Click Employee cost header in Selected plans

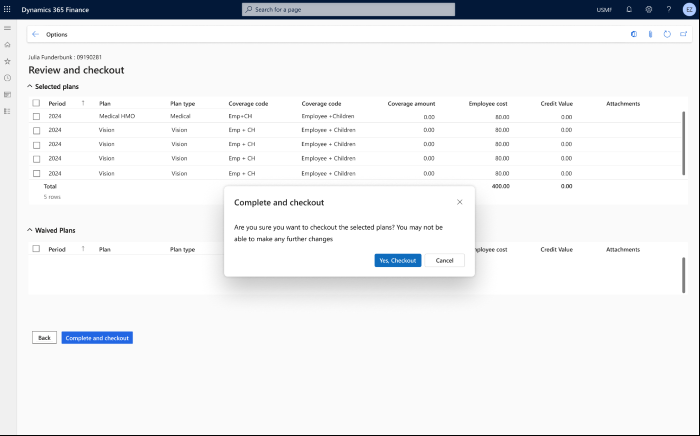point(488,104)
